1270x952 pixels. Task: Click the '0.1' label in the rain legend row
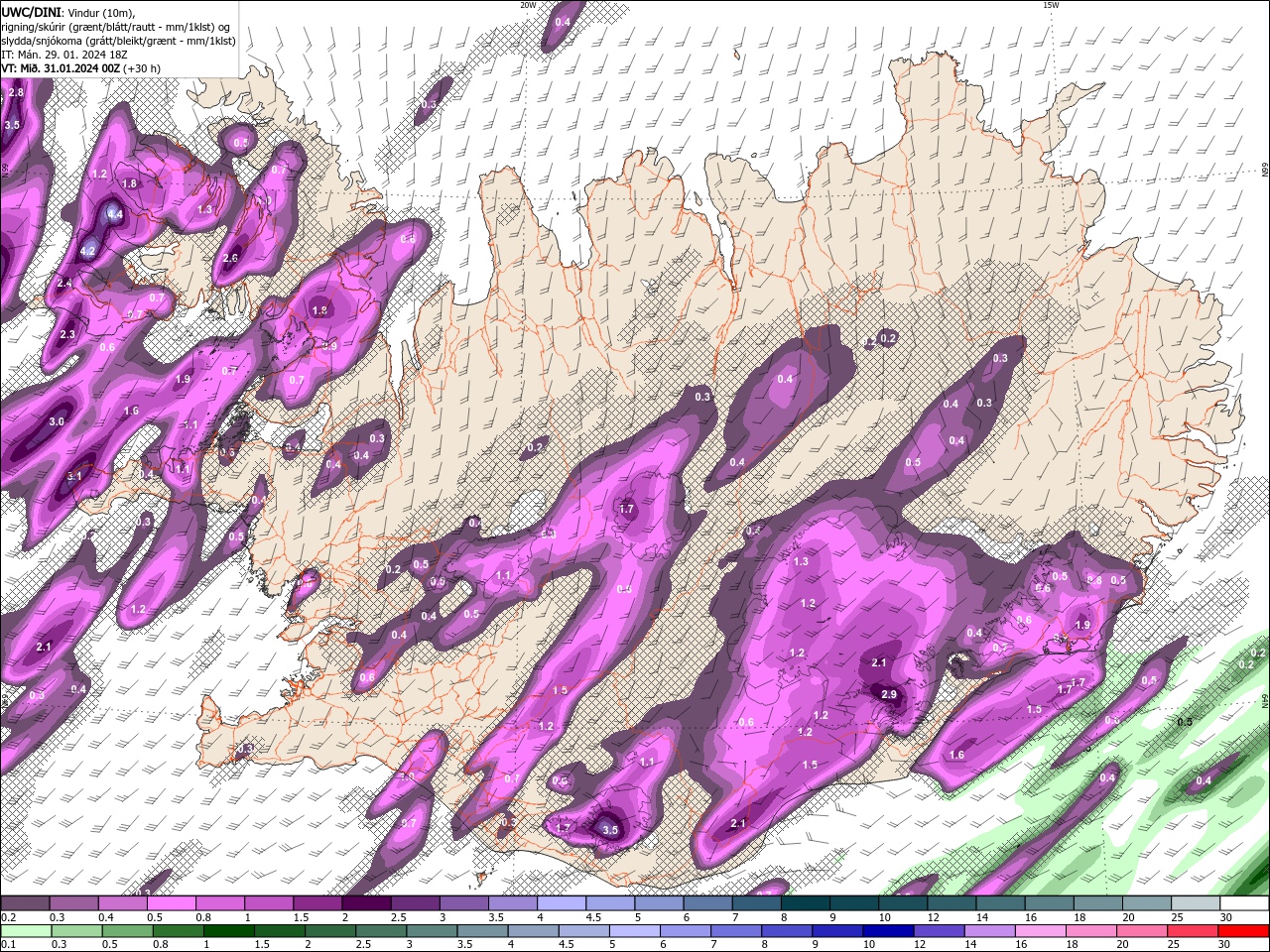pyautogui.click(x=8, y=945)
